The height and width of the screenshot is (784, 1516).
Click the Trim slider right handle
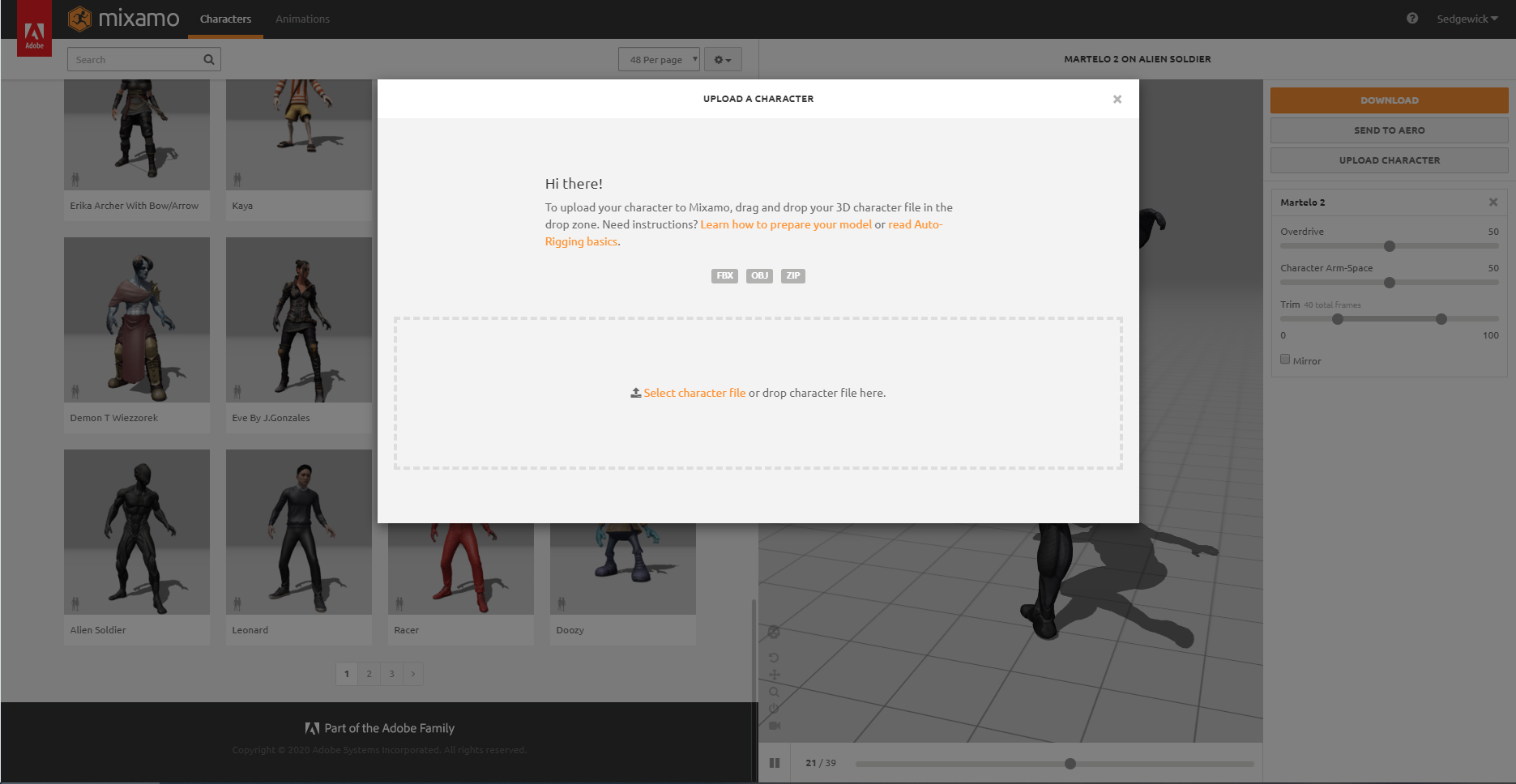click(x=1441, y=319)
